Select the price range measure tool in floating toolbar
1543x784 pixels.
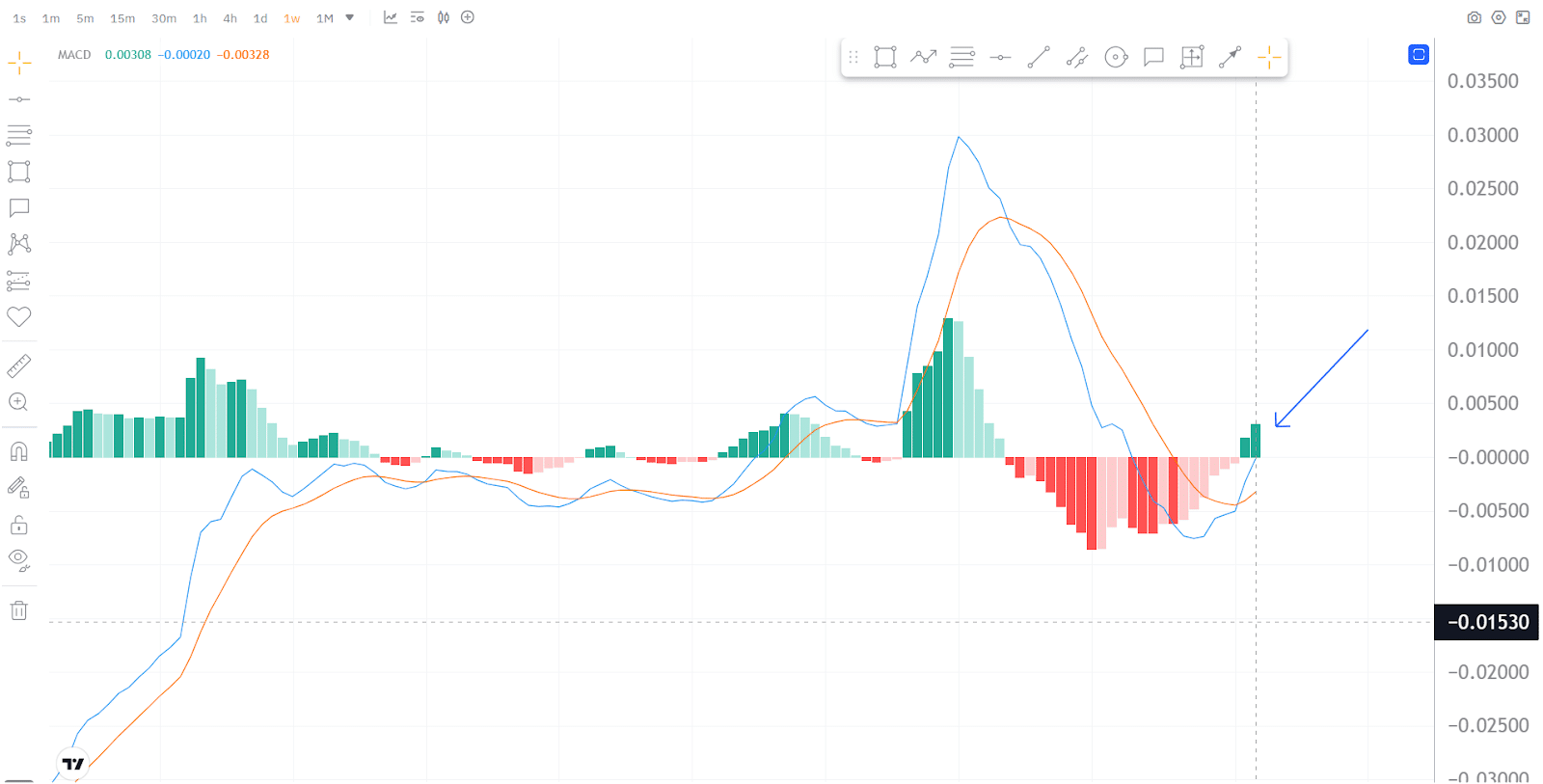[x=1192, y=57]
